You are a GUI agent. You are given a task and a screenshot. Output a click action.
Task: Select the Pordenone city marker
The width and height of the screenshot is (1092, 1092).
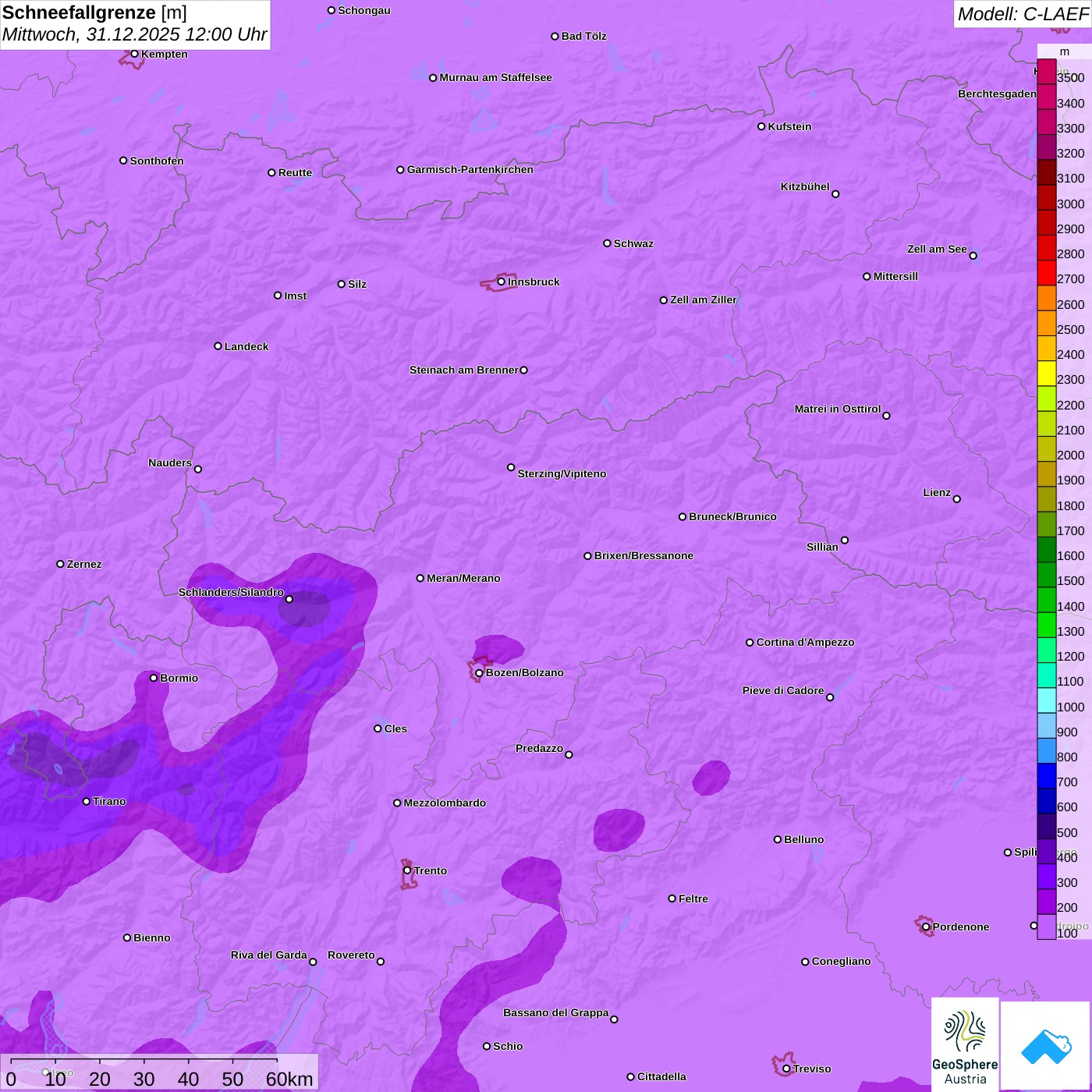pos(926,927)
